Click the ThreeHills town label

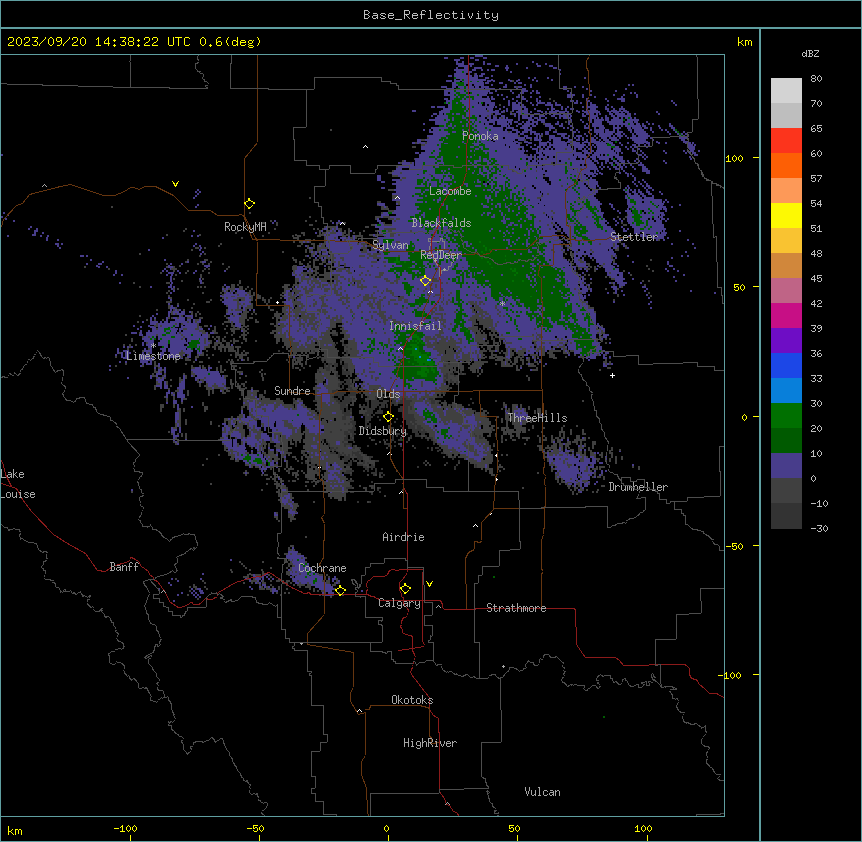(x=537, y=418)
